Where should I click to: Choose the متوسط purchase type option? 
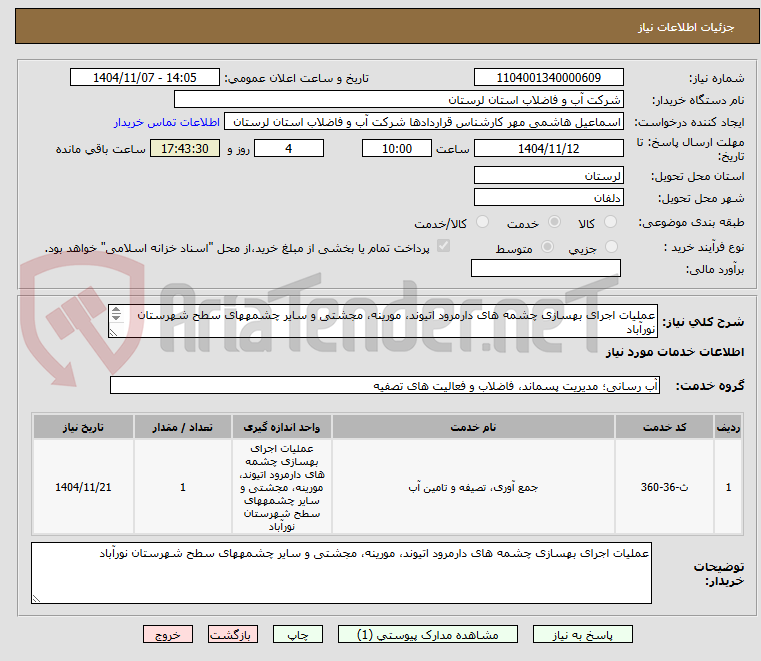547,247
